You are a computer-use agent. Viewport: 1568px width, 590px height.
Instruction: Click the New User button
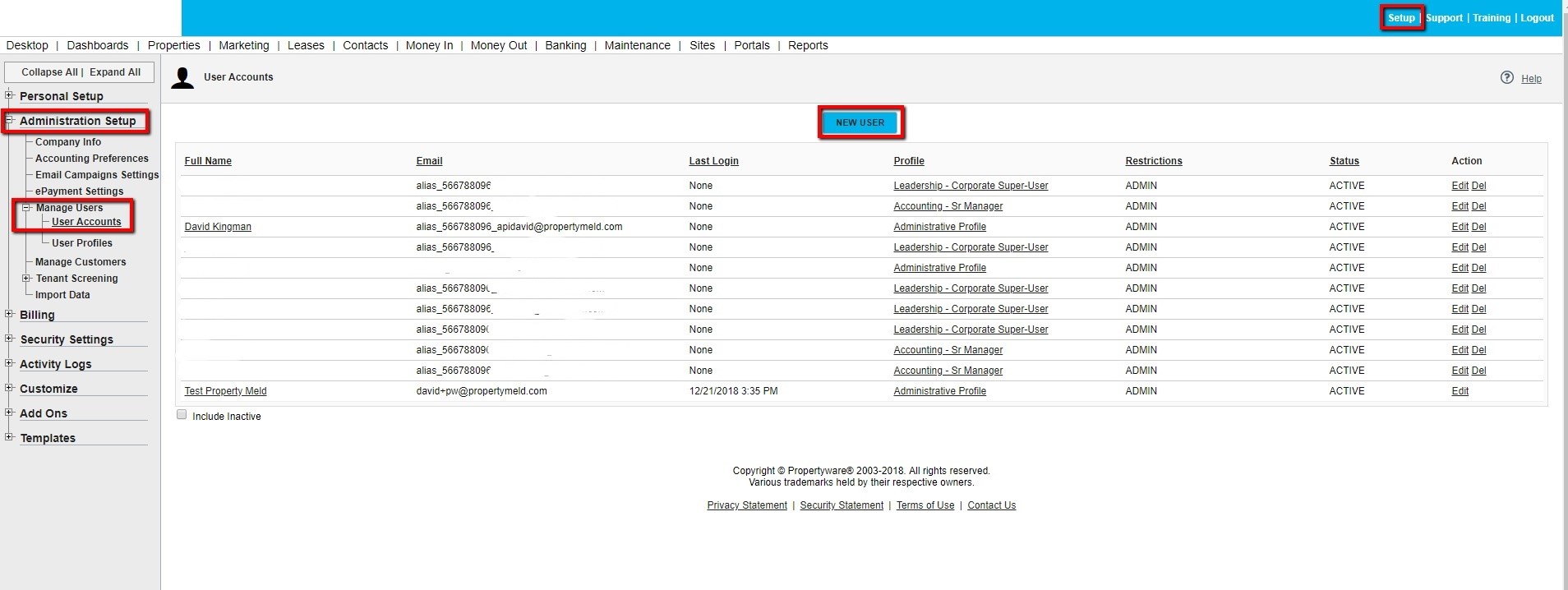click(860, 122)
